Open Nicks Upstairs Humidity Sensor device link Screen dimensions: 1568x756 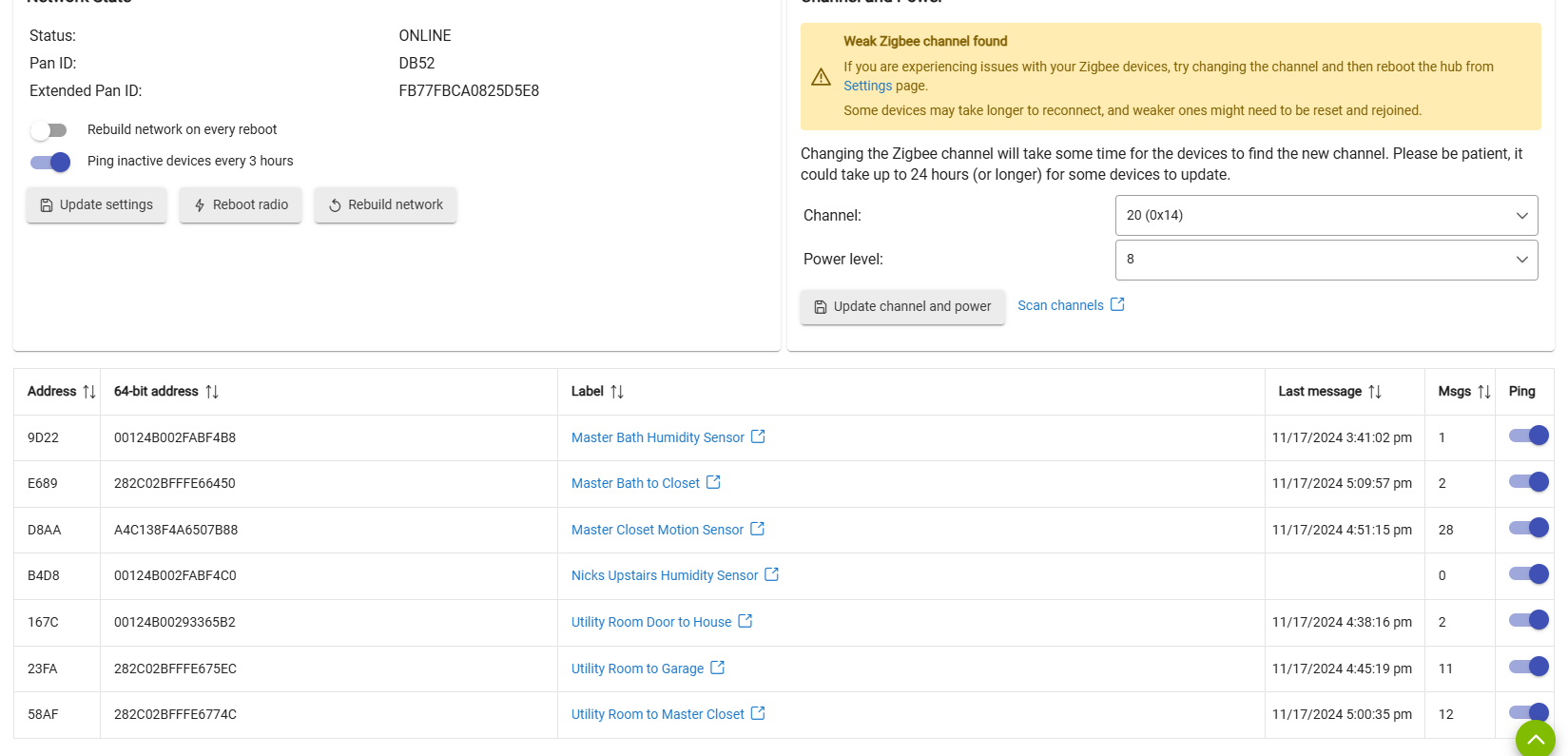(x=665, y=575)
